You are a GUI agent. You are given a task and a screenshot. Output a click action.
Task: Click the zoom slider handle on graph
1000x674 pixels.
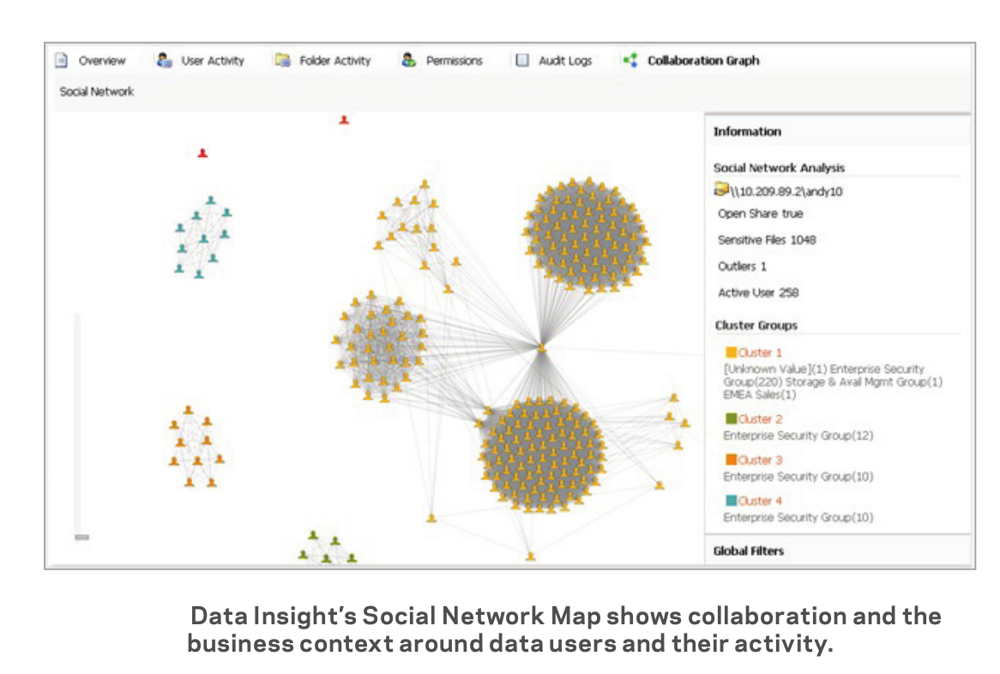coord(82,537)
